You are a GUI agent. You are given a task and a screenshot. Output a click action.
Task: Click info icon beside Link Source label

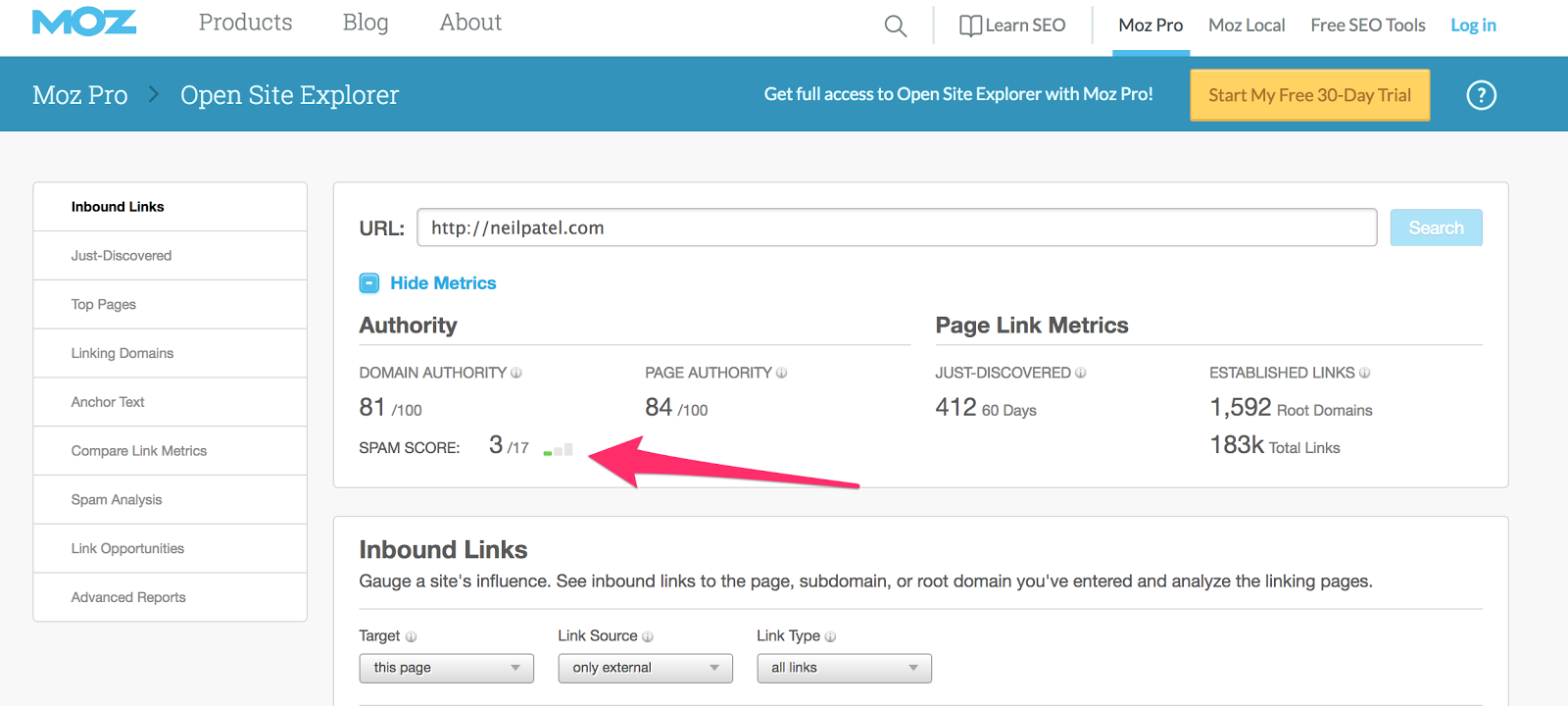(648, 636)
